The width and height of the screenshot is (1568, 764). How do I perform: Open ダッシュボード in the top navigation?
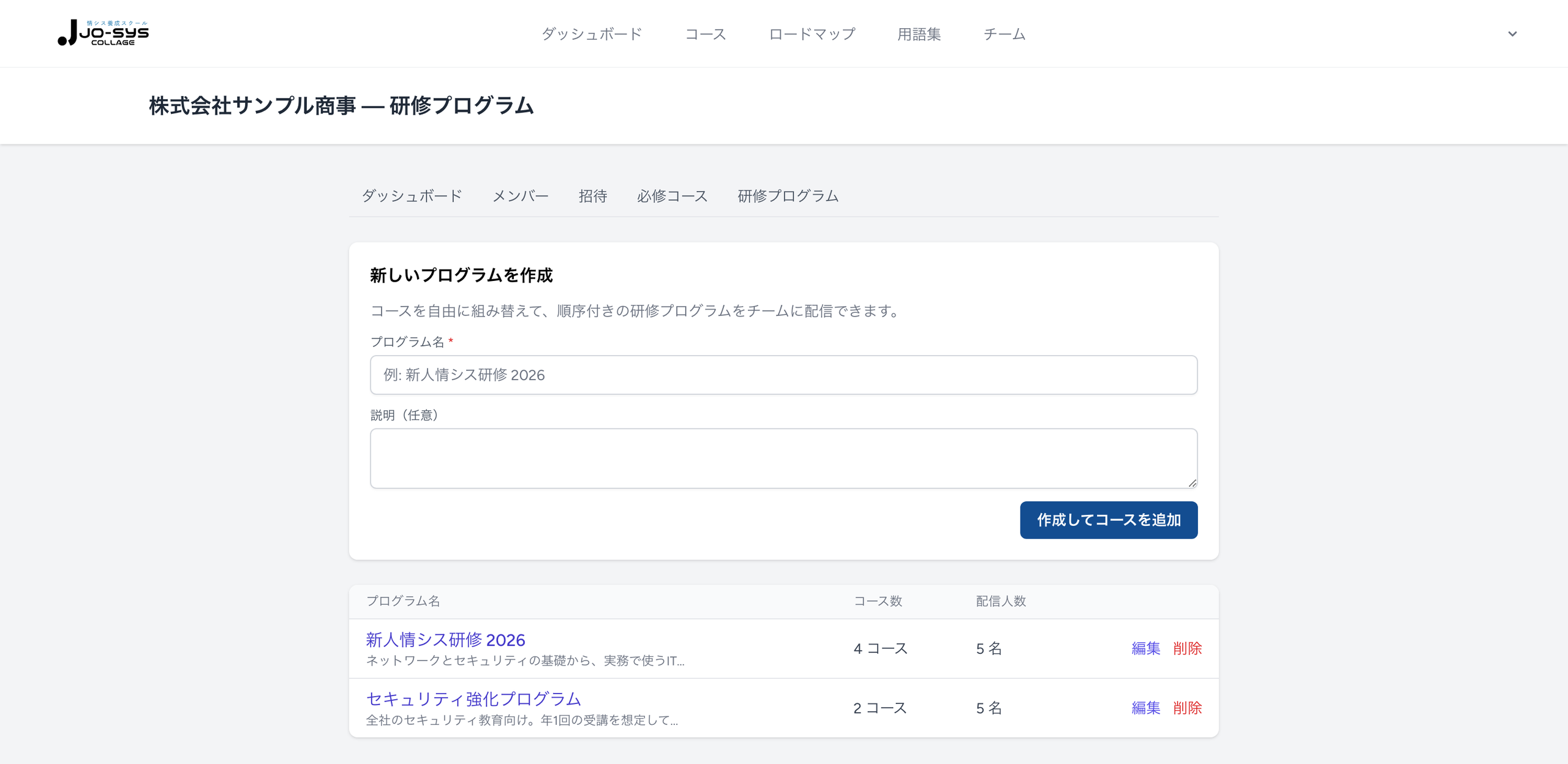(x=592, y=34)
